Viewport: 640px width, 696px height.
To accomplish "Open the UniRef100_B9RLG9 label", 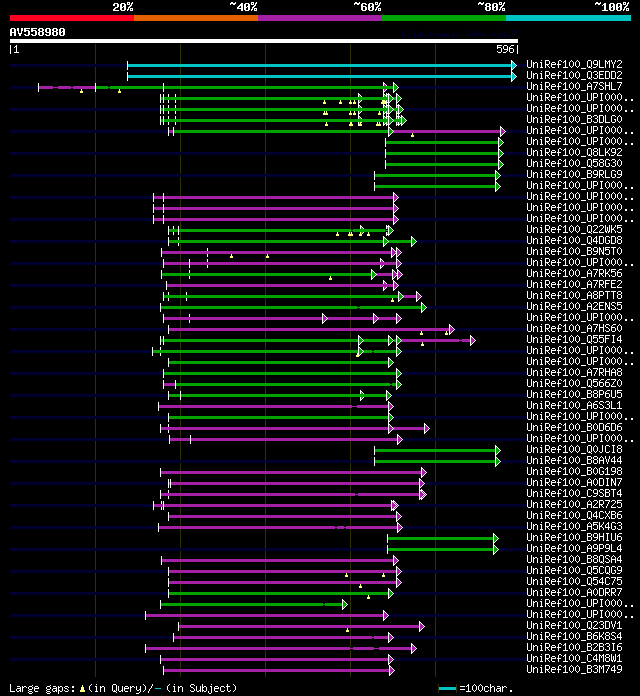I will click(x=574, y=174).
